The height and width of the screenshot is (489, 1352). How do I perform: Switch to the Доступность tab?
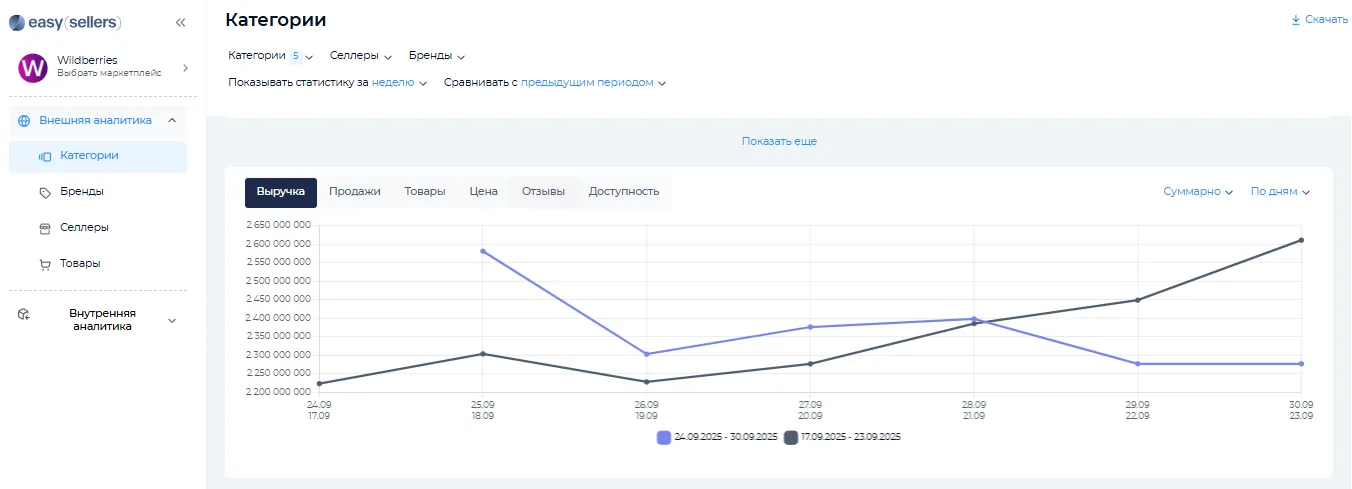pyautogui.click(x=623, y=192)
